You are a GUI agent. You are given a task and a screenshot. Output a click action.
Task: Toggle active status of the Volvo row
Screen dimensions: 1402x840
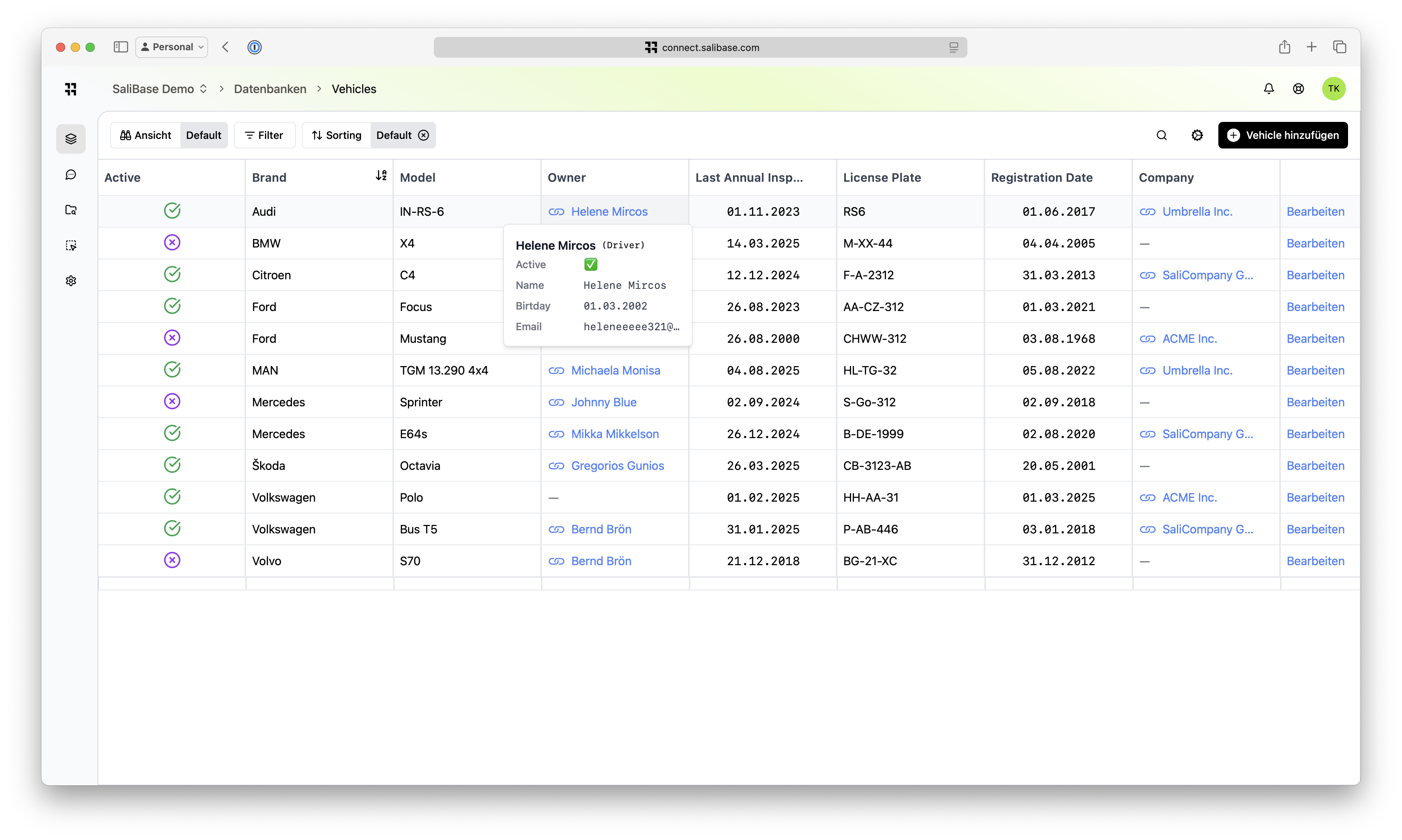(172, 560)
